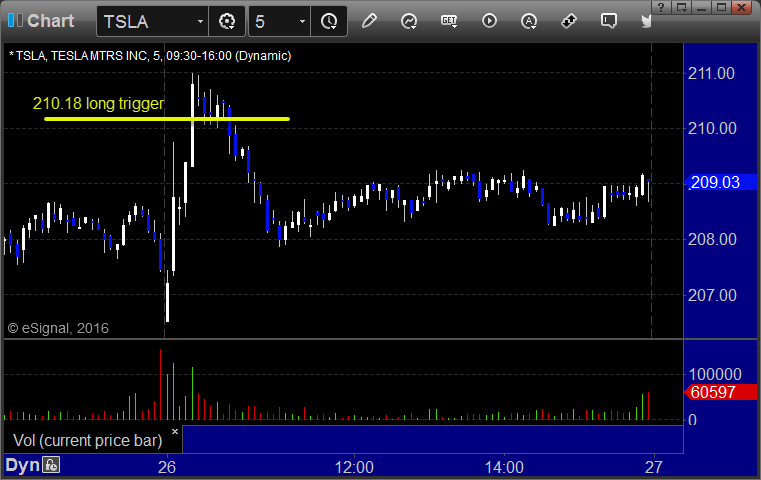Click the Twitter bird share icon
The height and width of the screenshot is (480, 761).
(646, 21)
